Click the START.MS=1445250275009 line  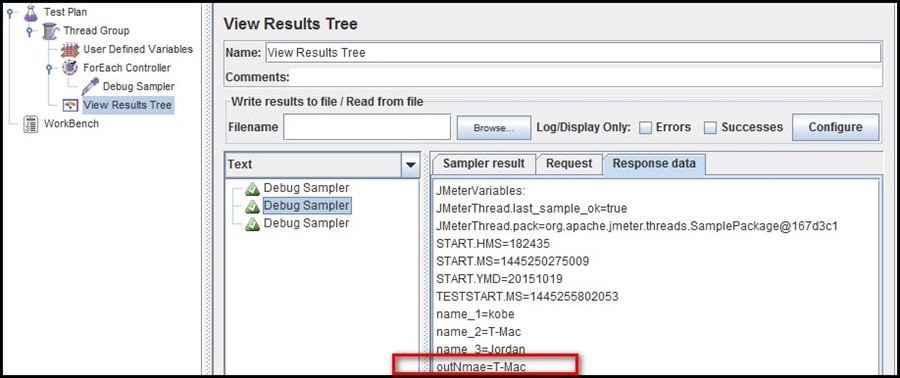512,262
